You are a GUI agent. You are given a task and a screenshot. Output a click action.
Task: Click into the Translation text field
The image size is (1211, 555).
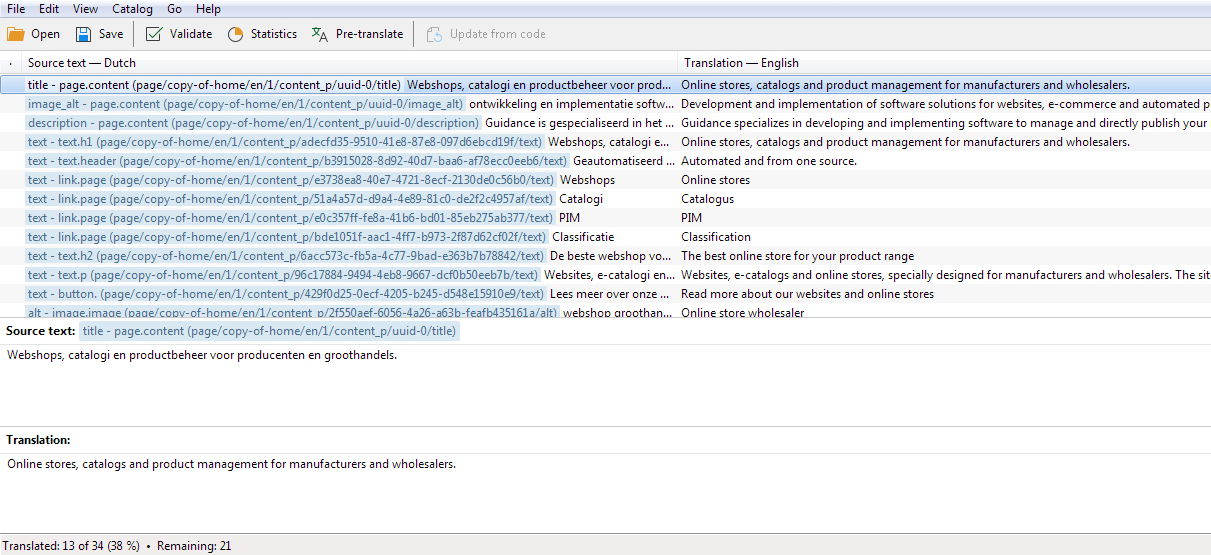click(x=600, y=495)
